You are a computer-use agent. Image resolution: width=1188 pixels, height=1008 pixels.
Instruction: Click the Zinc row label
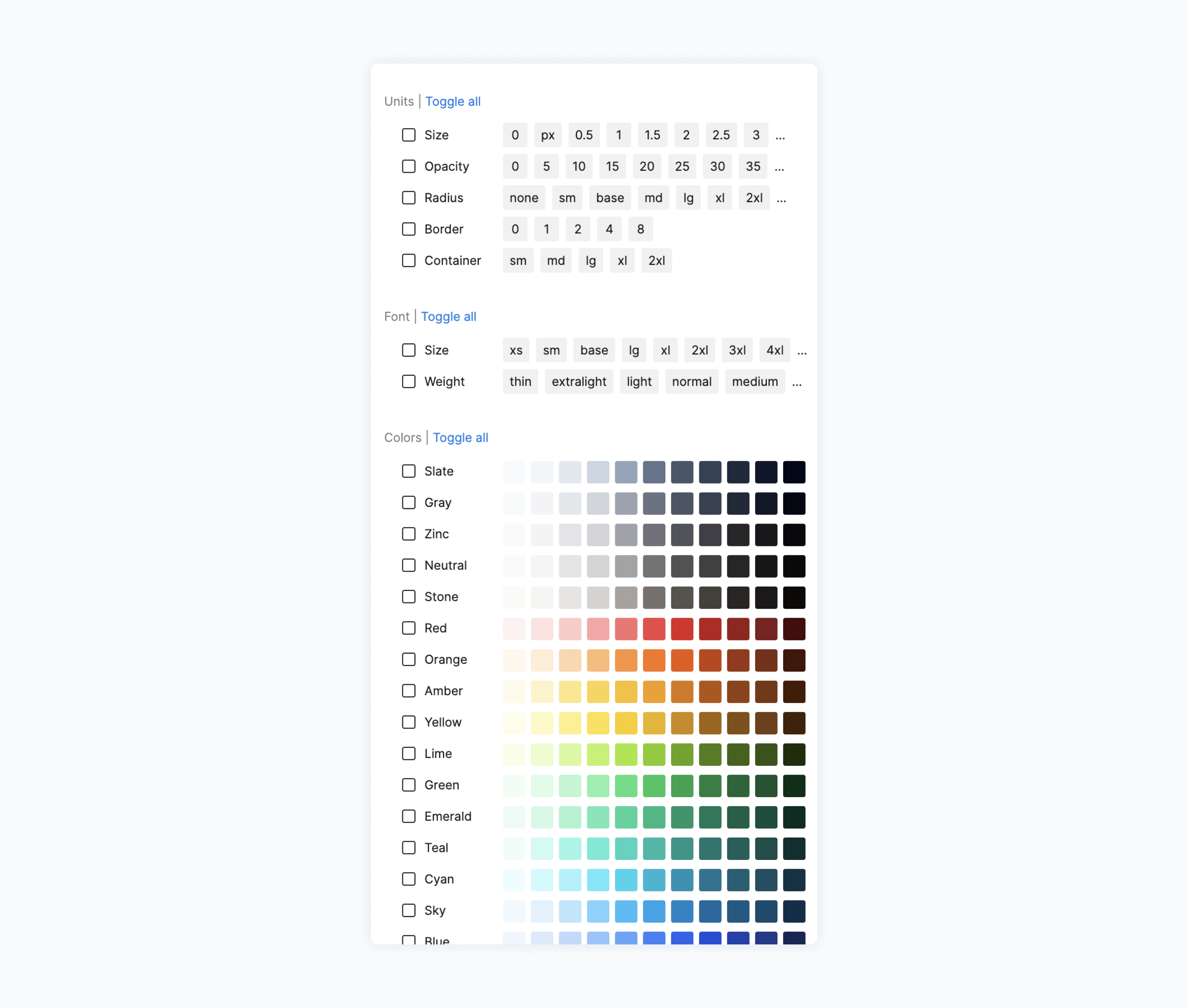click(437, 534)
